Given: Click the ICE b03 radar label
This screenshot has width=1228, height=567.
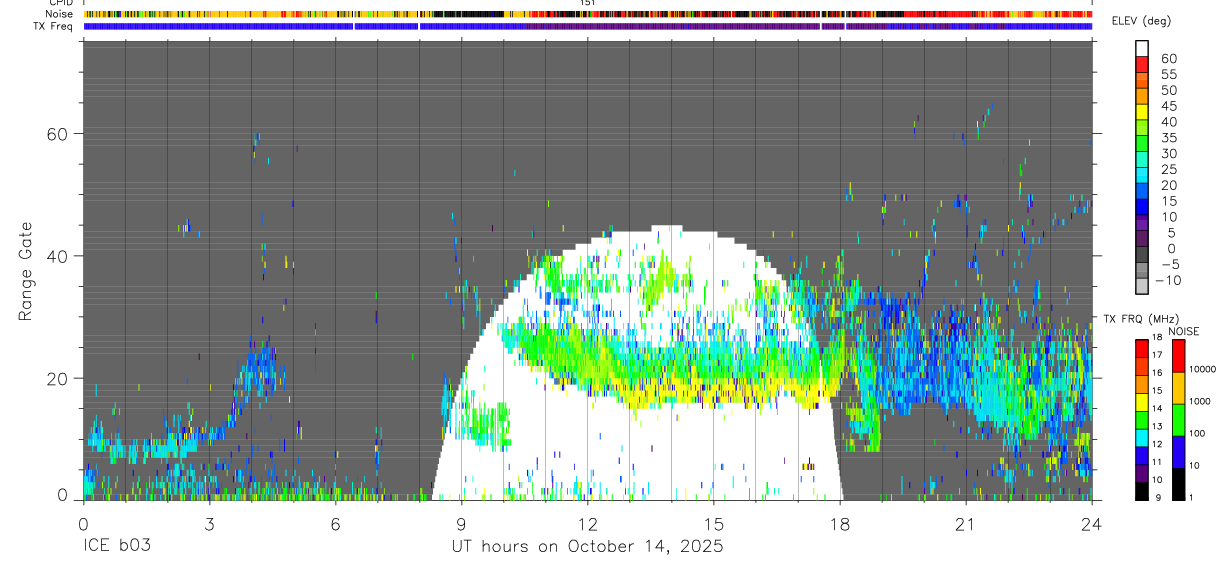Looking at the screenshot, I should (116, 546).
